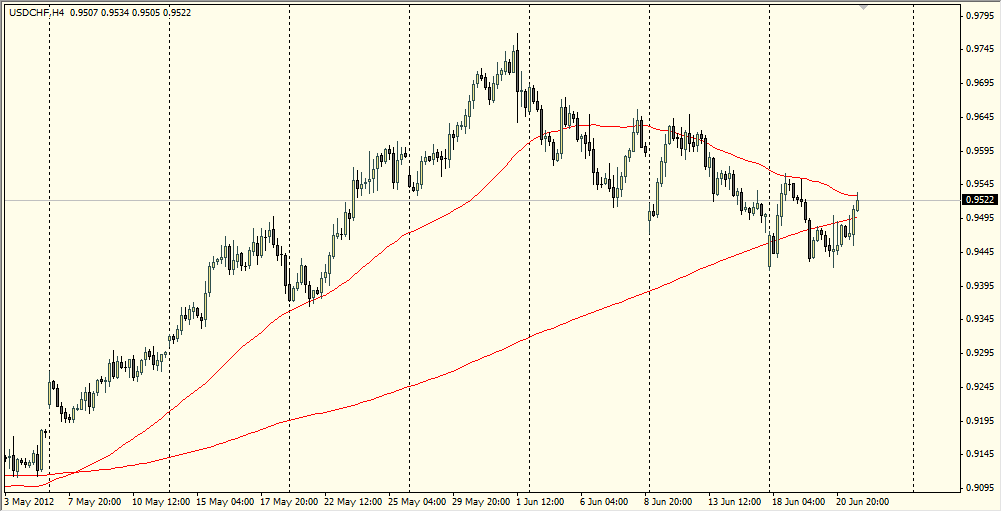Select the current price label 0.9522
The height and width of the screenshot is (512, 1002).
point(980,200)
